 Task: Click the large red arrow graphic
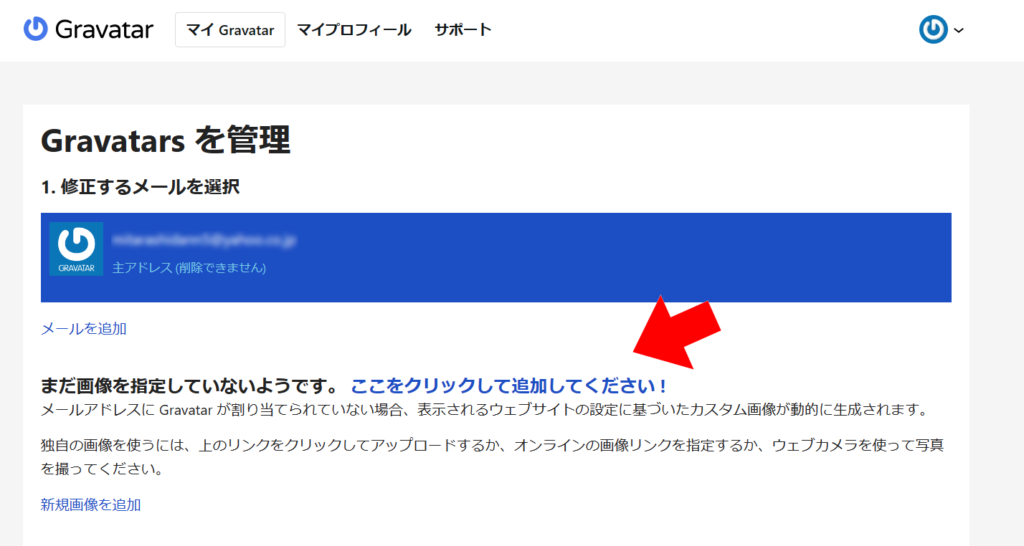coord(678,330)
